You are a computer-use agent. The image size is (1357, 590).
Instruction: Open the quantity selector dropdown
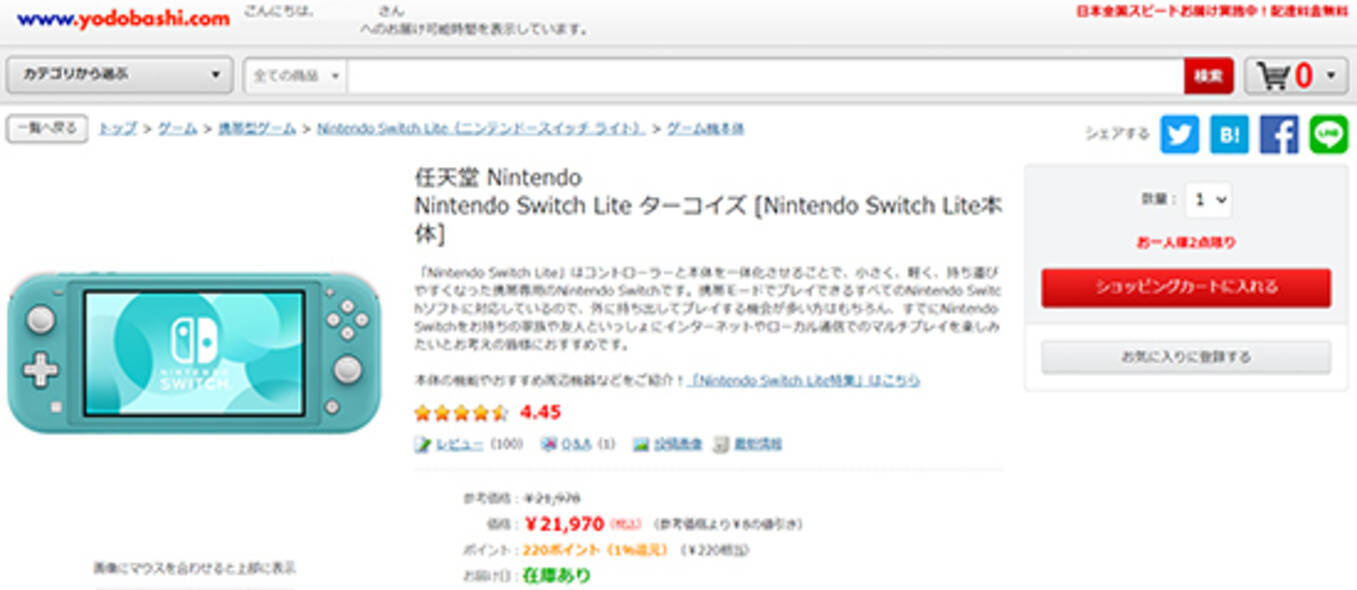(1208, 200)
